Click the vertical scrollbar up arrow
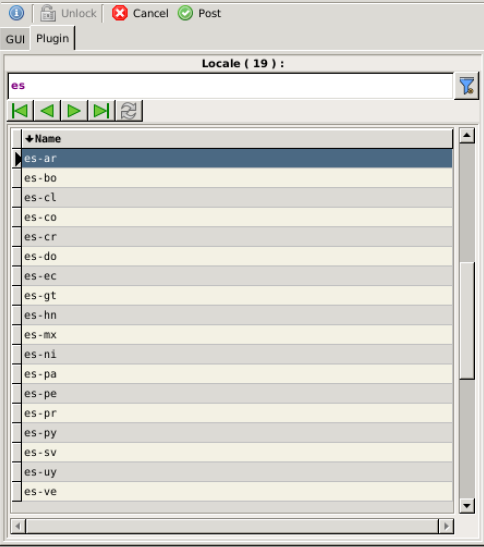Image resolution: width=484 pixels, height=547 pixels. (x=467, y=135)
